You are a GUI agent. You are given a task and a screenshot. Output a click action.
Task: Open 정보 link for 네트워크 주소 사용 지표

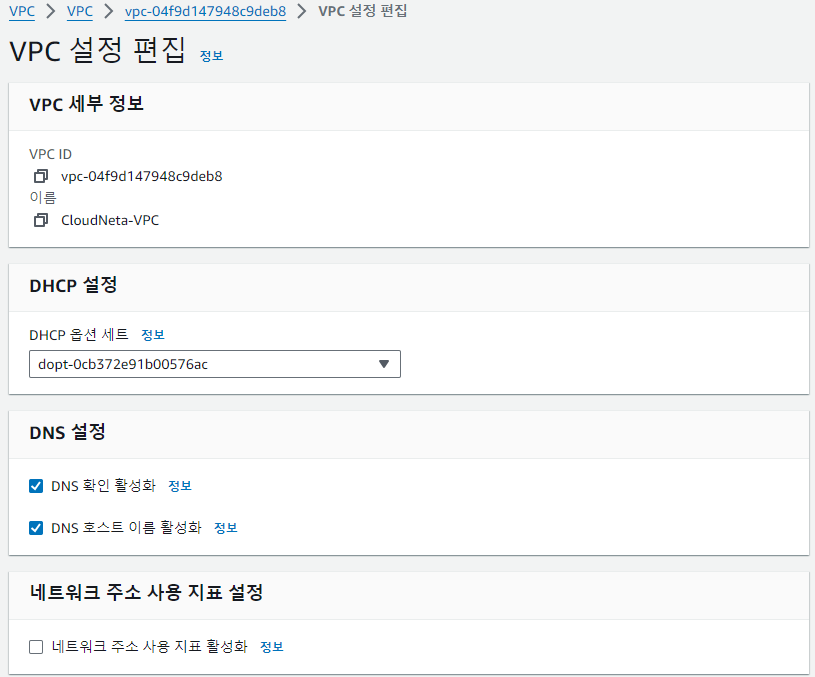(x=271, y=647)
